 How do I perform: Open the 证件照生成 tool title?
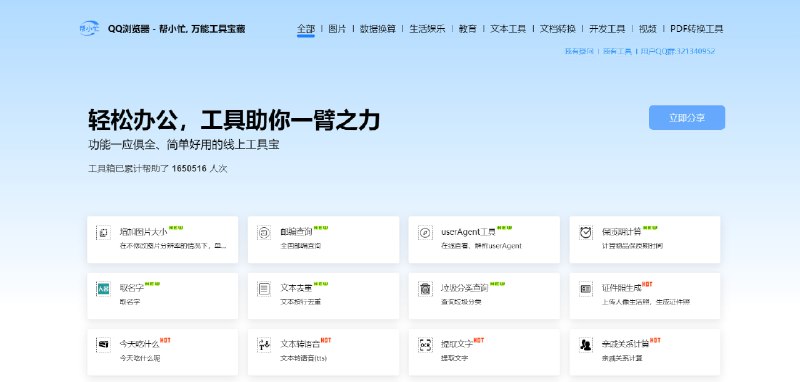click(x=621, y=288)
